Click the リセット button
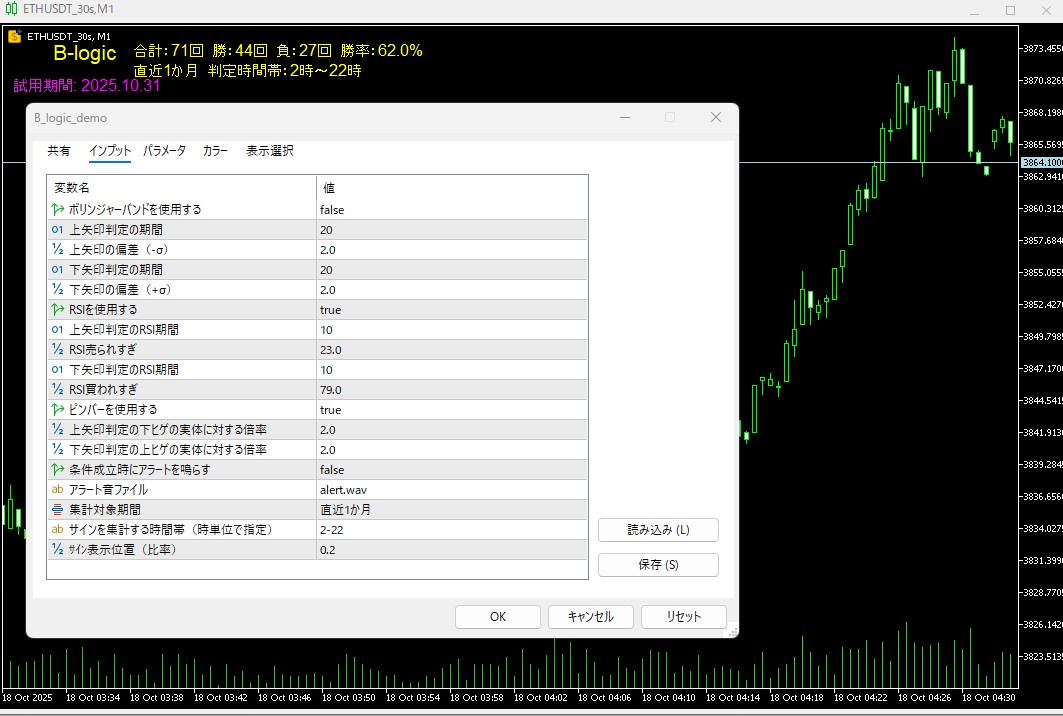Screen dimensions: 1063x716 (x=684, y=617)
